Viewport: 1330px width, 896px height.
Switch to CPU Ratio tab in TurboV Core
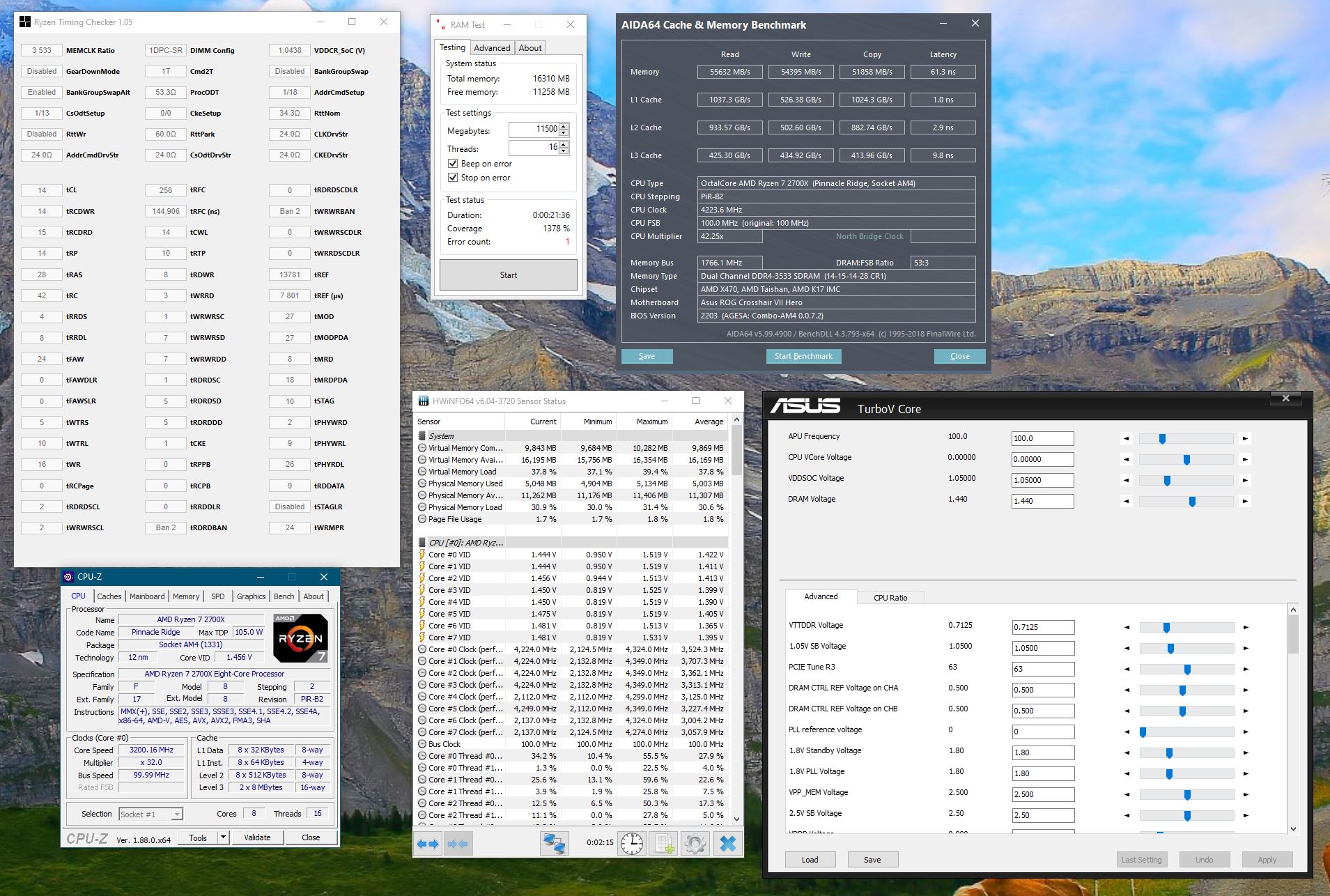point(890,598)
